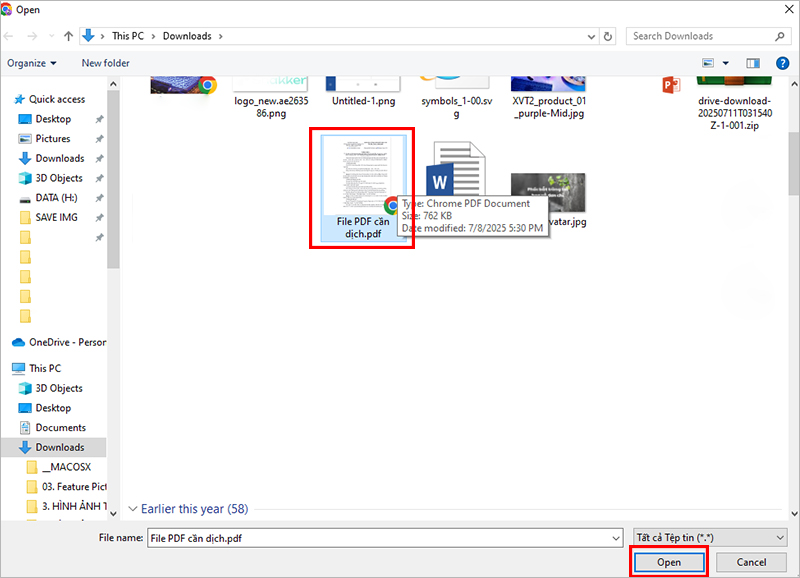
Task: Click pin icon next to Pictures
Action: [x=99, y=139]
